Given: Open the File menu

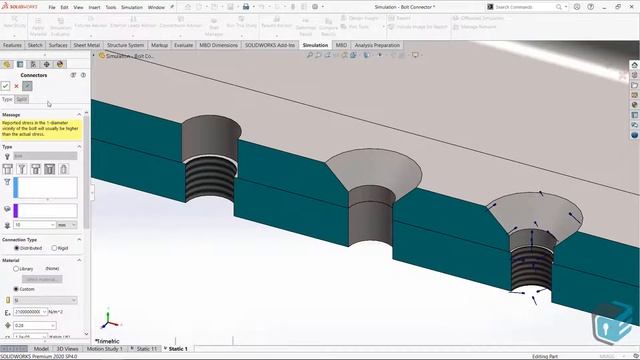Looking at the screenshot, I should point(52,7).
